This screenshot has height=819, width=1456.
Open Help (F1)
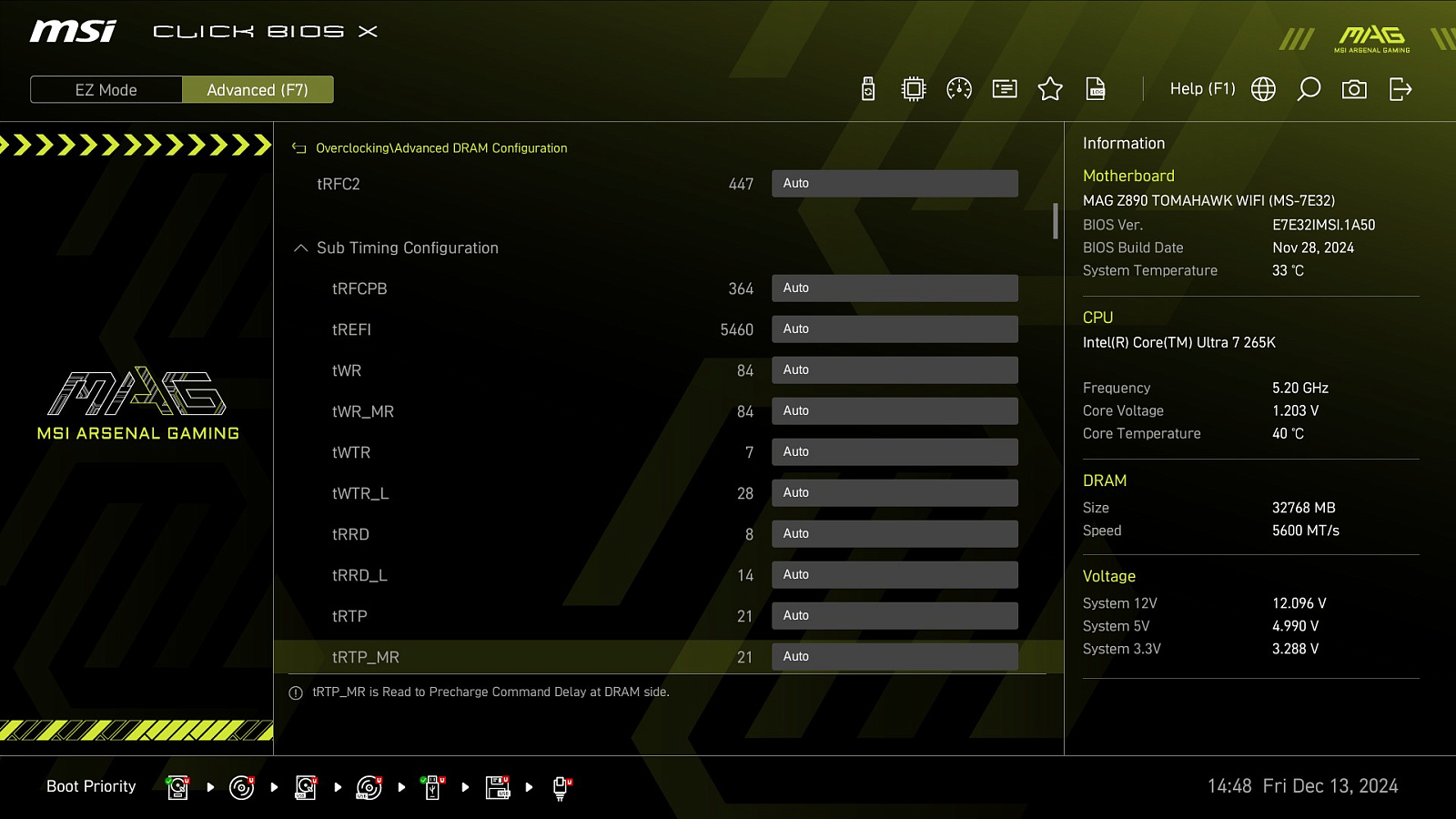(x=1202, y=89)
